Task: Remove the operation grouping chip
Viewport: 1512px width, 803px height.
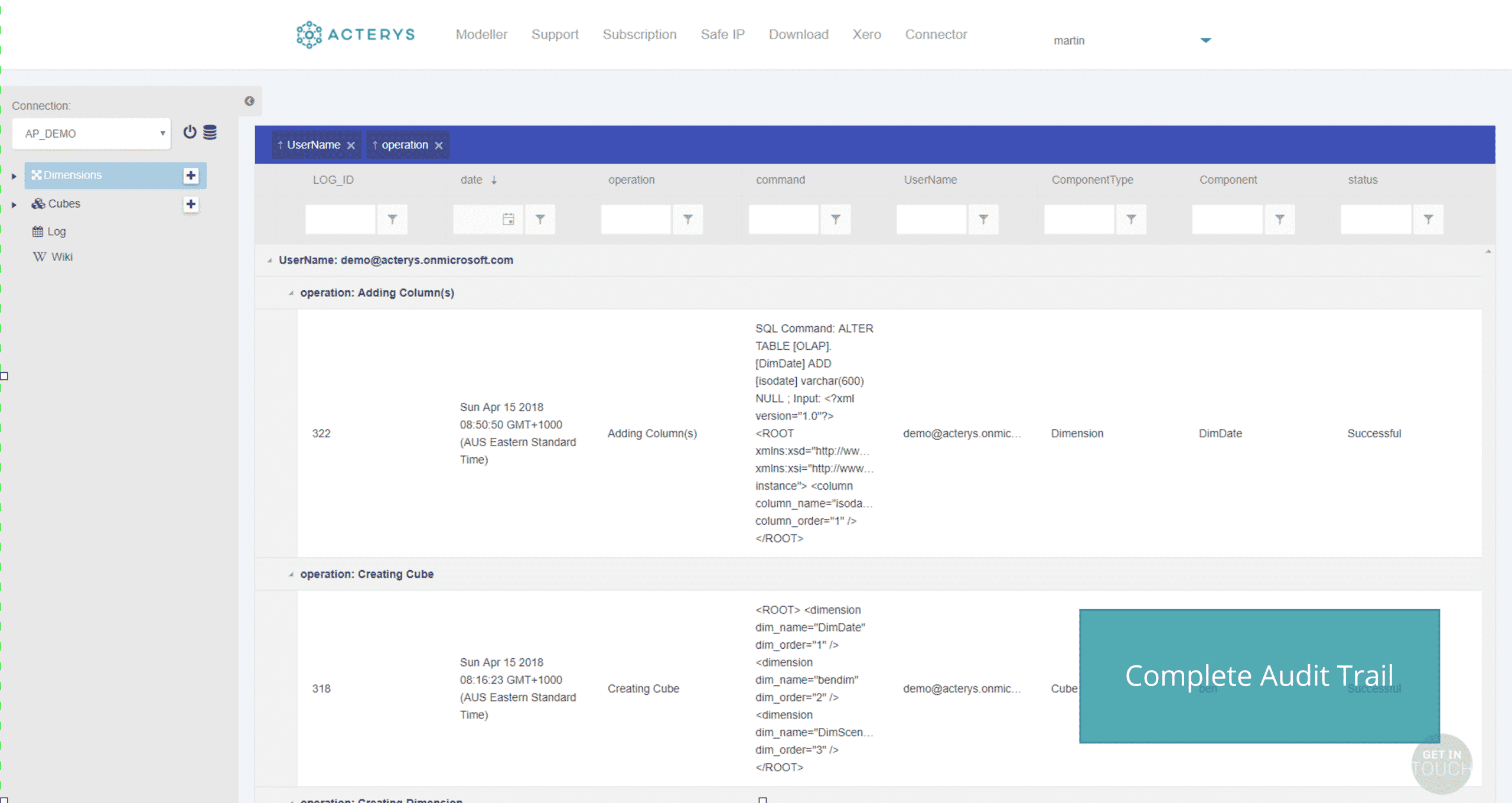Action: click(x=439, y=145)
